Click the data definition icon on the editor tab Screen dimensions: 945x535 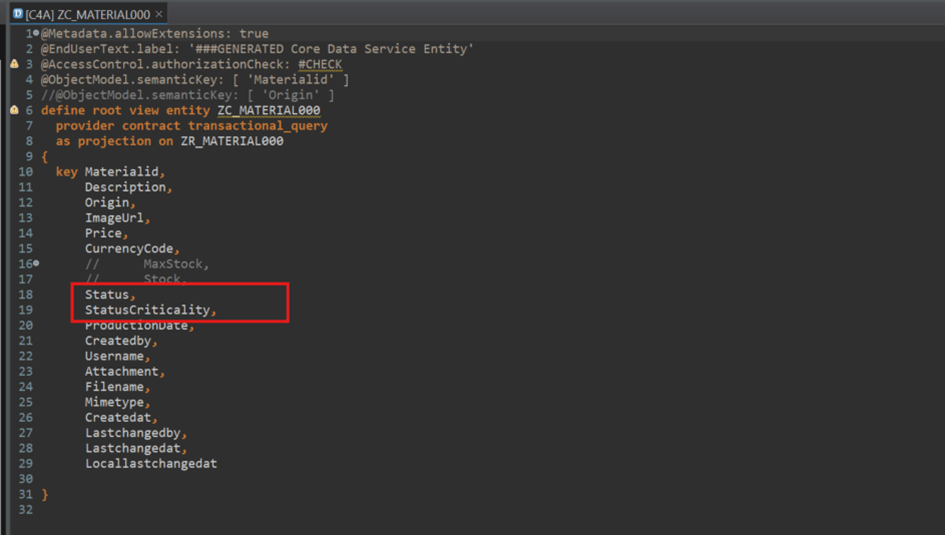(17, 13)
